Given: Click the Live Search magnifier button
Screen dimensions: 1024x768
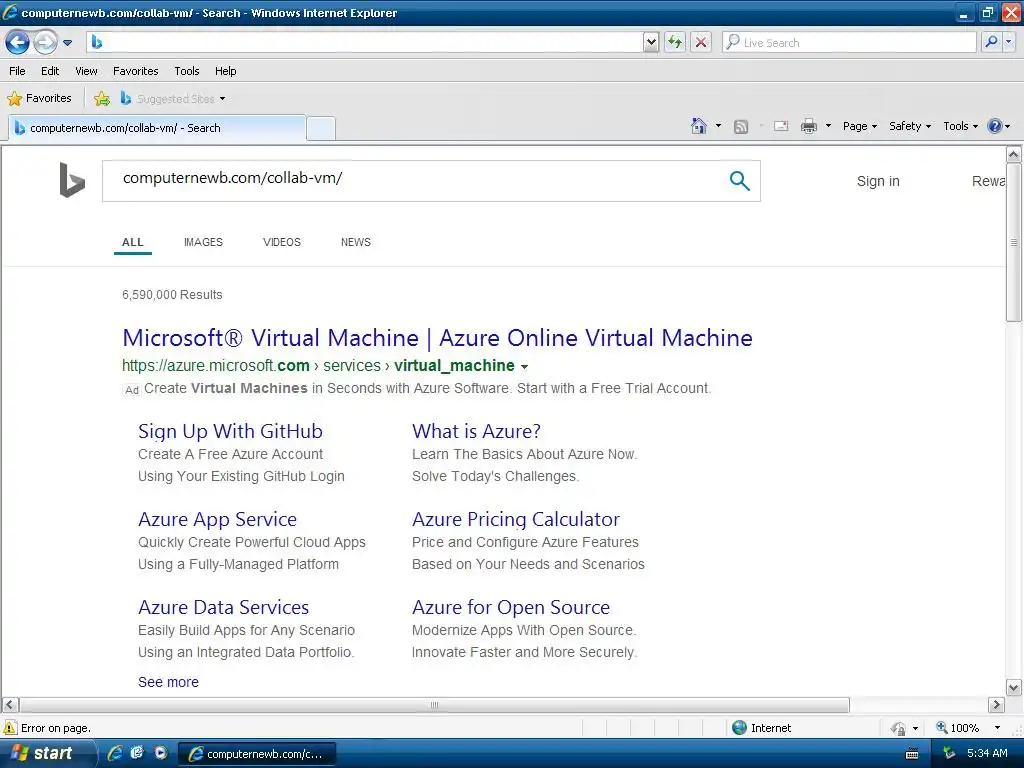Looking at the screenshot, I should [x=991, y=42].
